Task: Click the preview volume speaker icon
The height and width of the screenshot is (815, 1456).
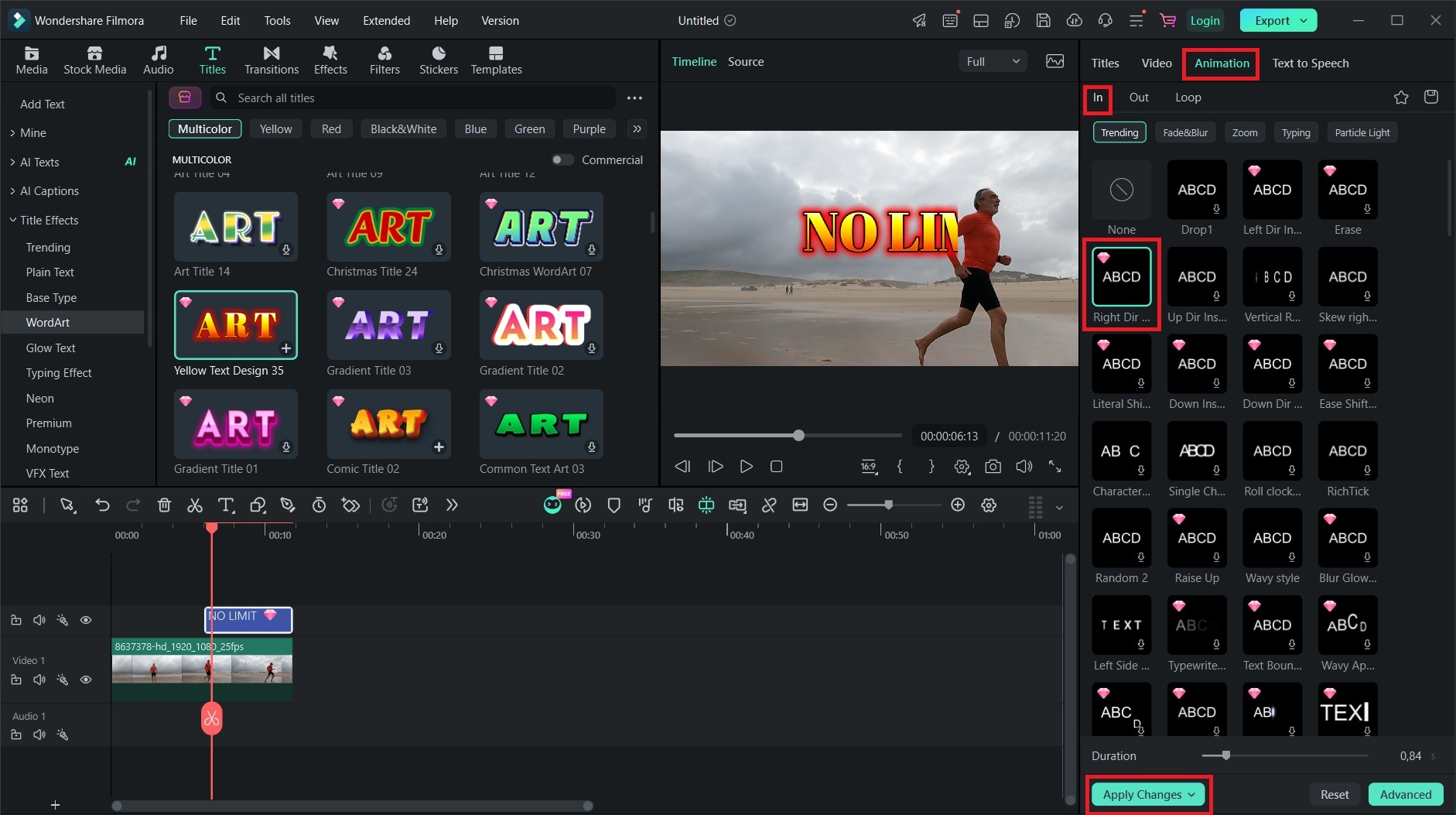Action: [x=1024, y=467]
